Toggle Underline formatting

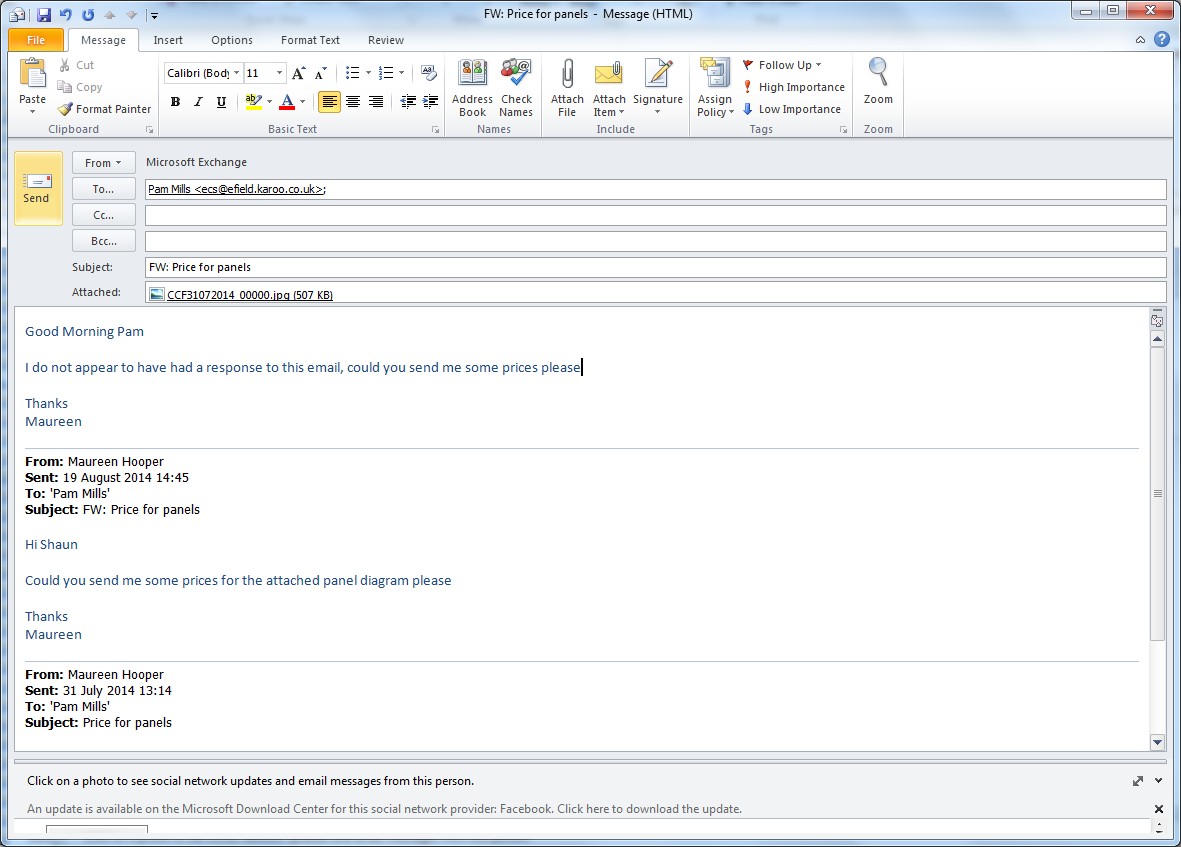click(221, 102)
